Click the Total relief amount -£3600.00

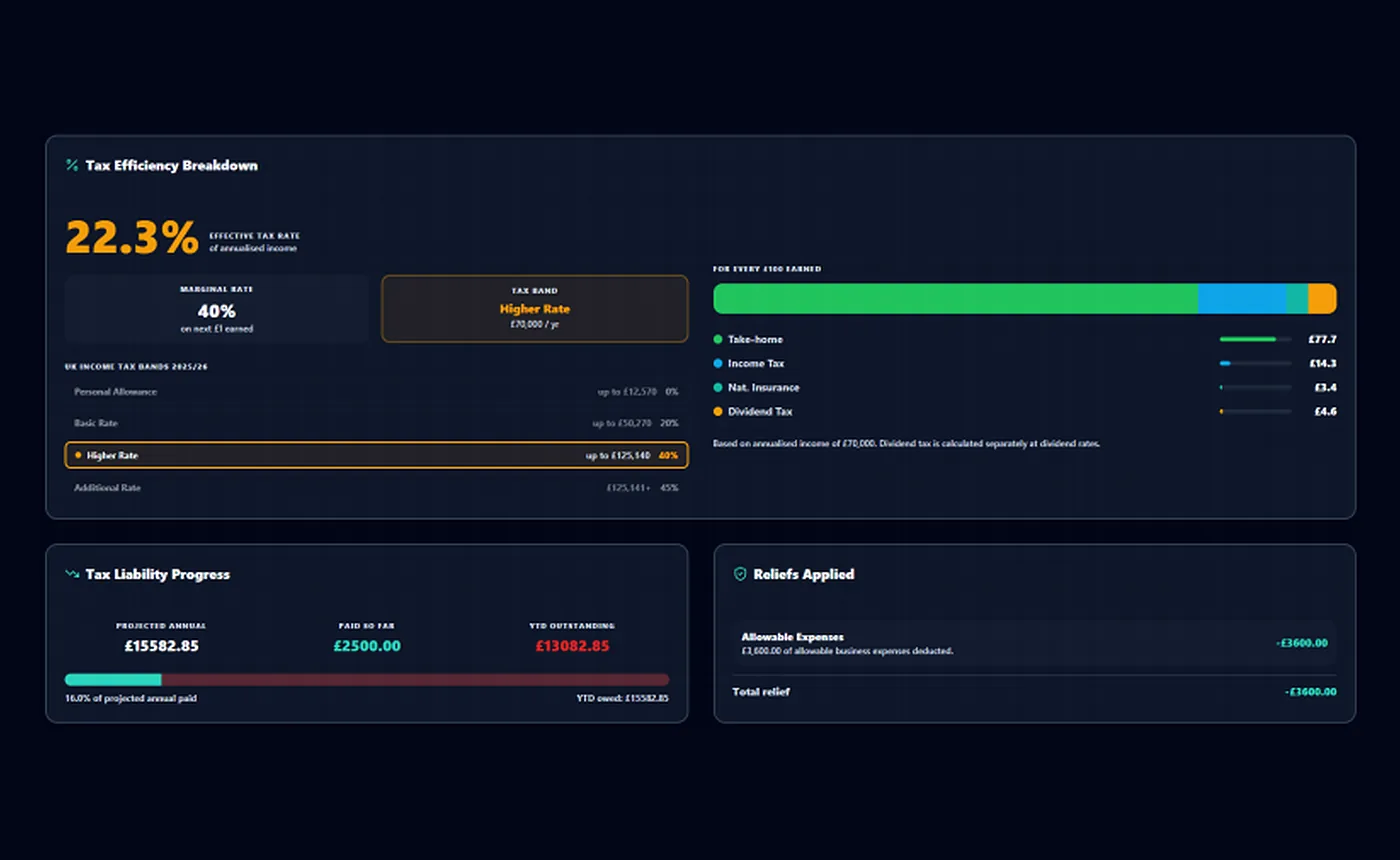1311,692
